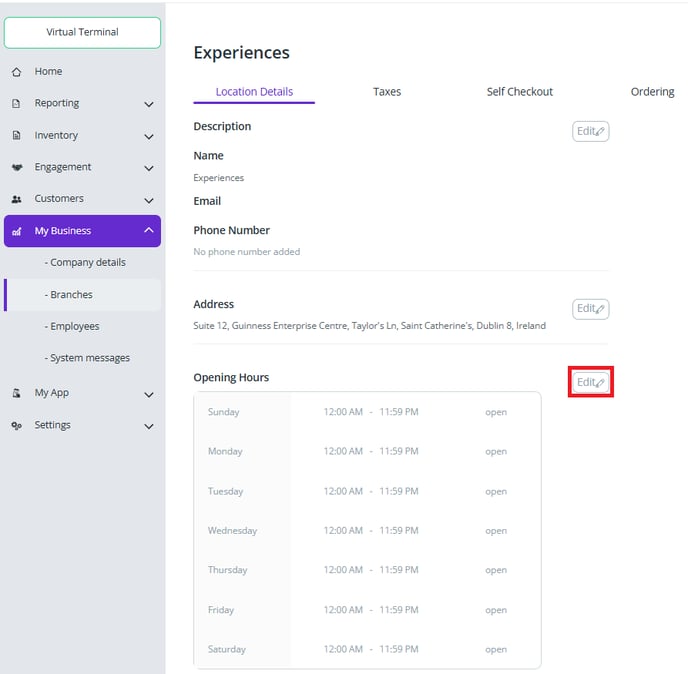Expand the Settings menu chevron

(x=149, y=426)
